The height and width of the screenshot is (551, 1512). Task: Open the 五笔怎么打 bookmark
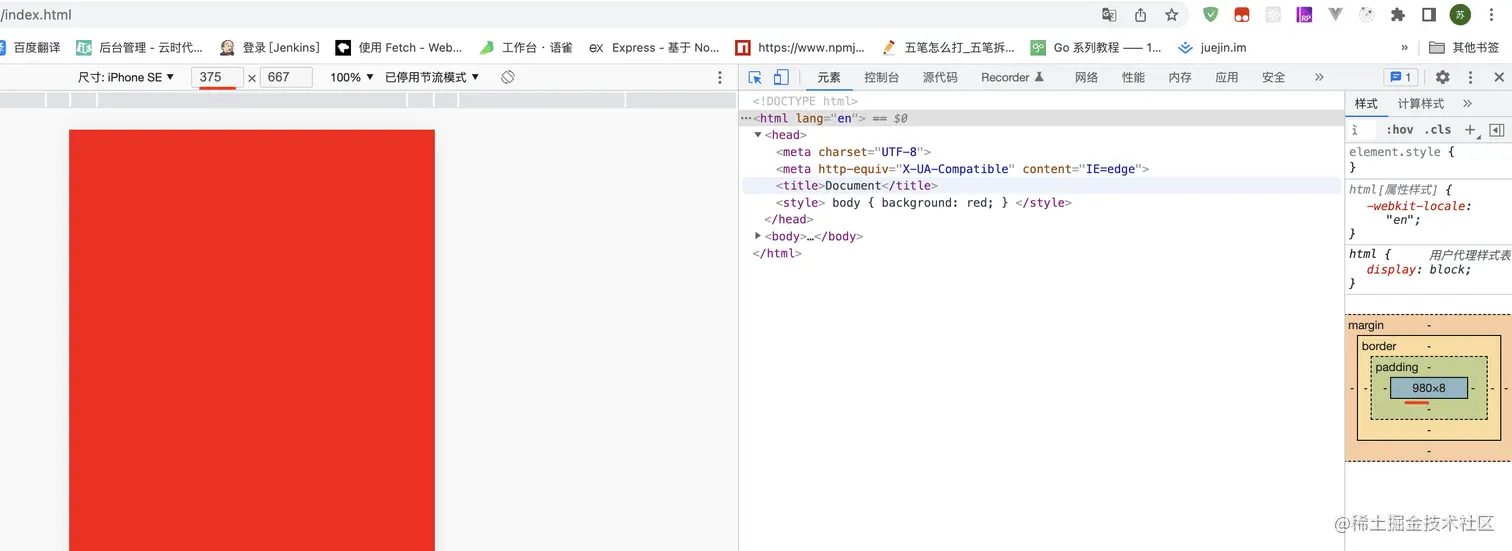tap(948, 47)
